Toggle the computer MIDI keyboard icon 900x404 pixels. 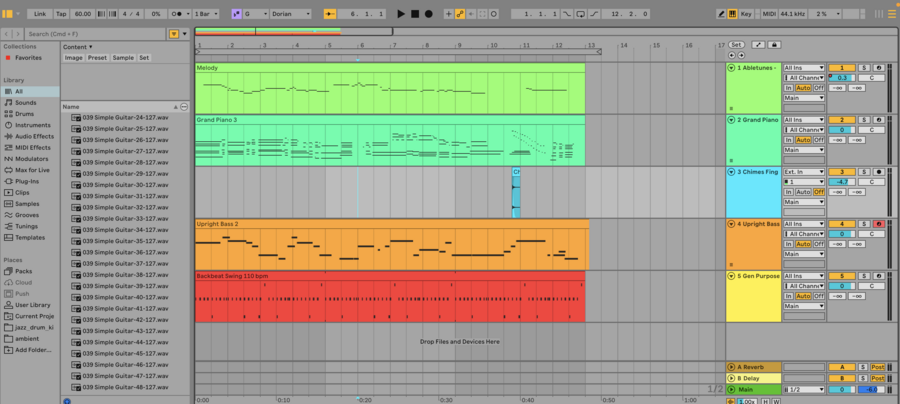(x=732, y=14)
